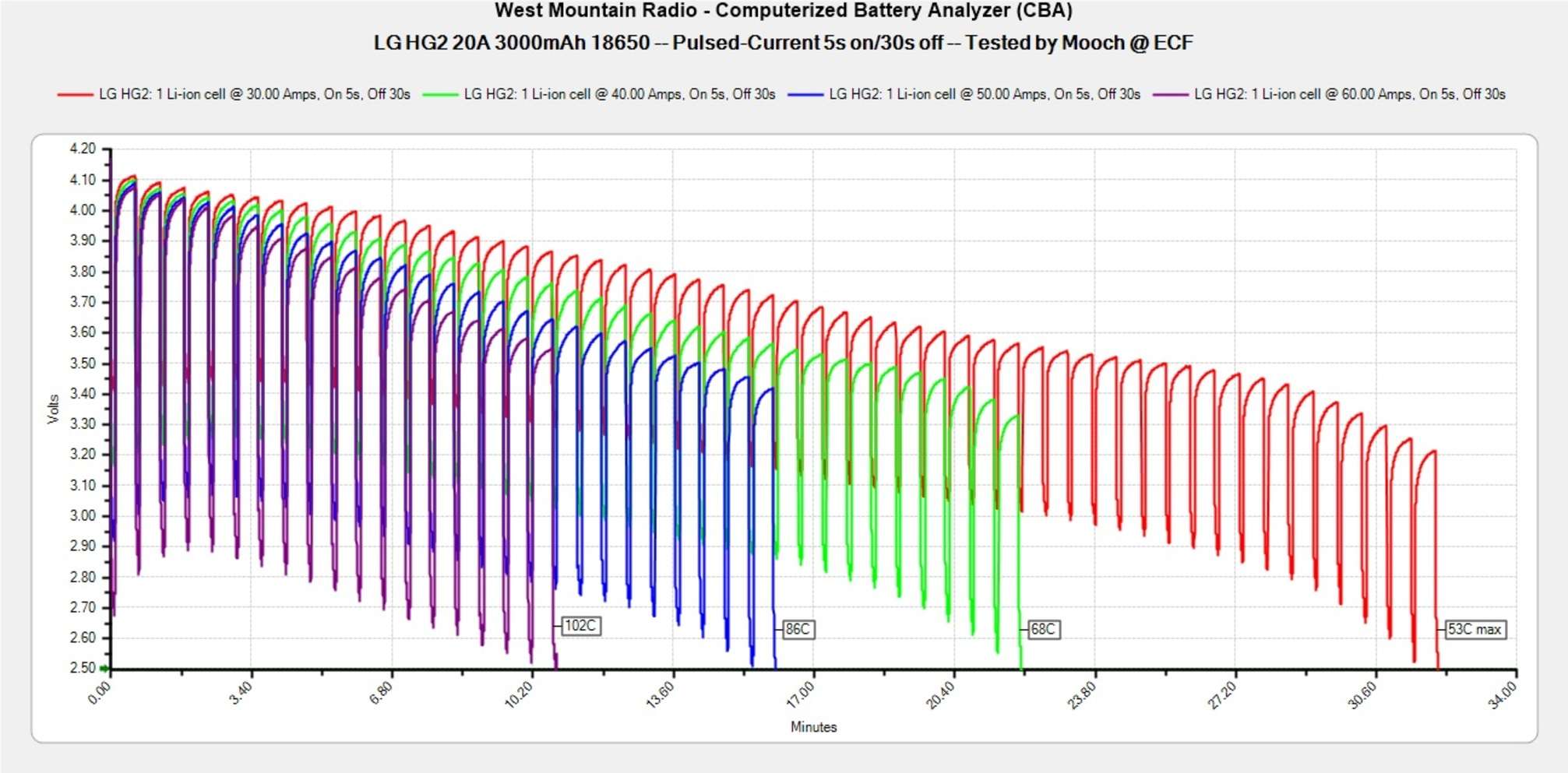Click the LG HG2 pulsed-current subtitle
Image resolution: width=1568 pixels, height=773 pixels.
coord(783,43)
